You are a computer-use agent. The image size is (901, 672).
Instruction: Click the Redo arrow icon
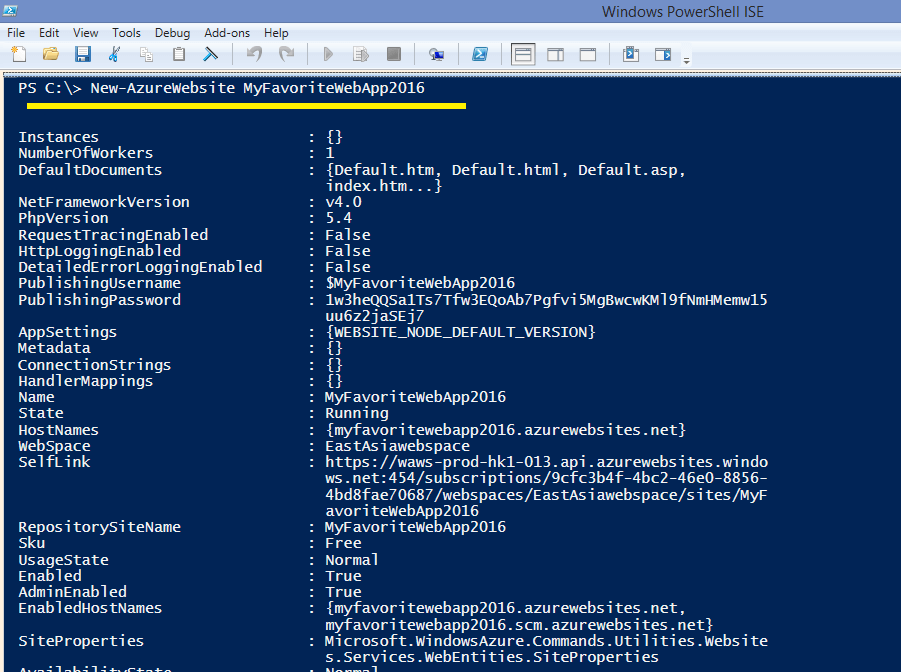(286, 54)
